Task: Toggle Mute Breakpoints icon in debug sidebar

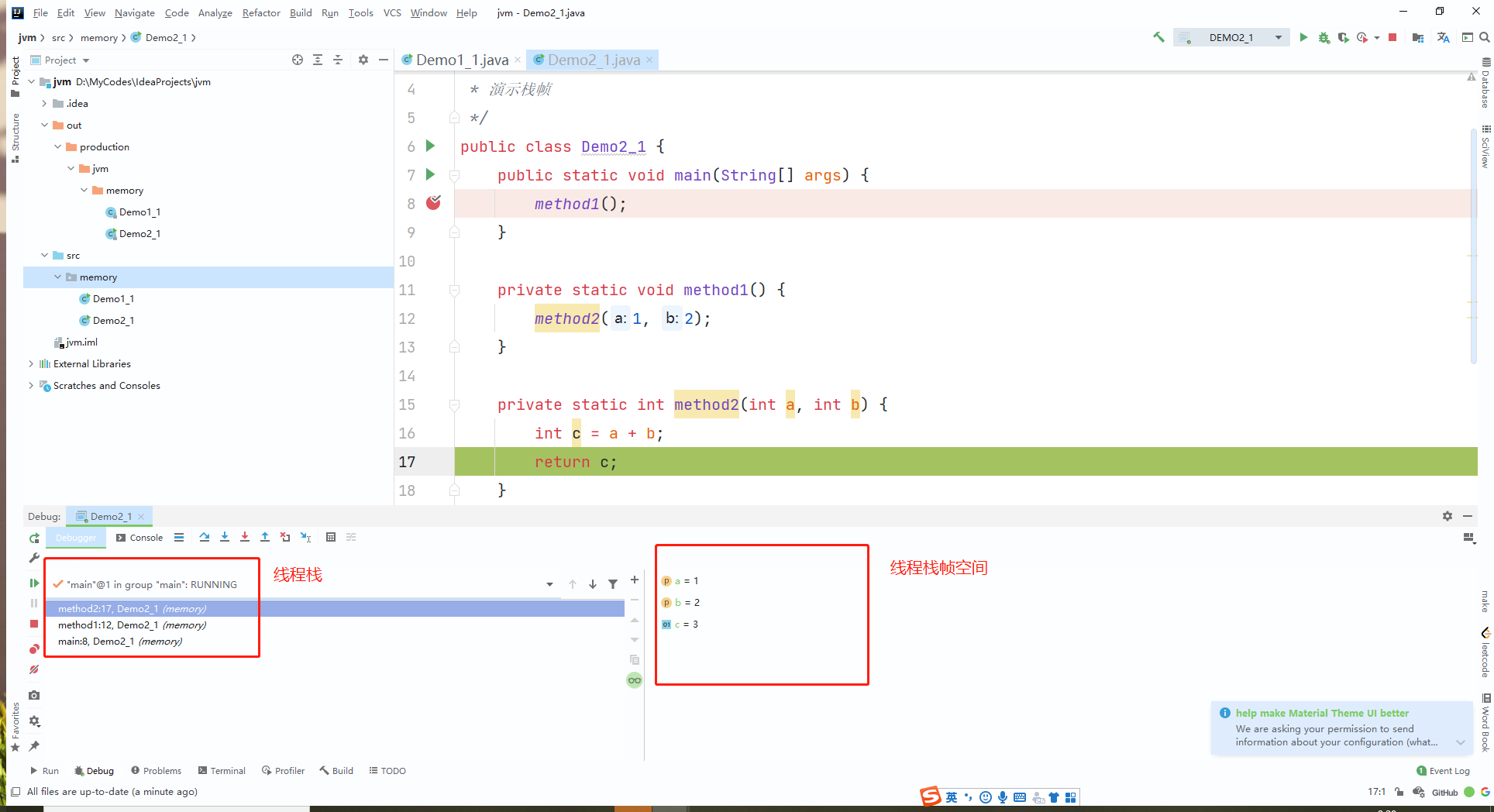Action: [34, 669]
